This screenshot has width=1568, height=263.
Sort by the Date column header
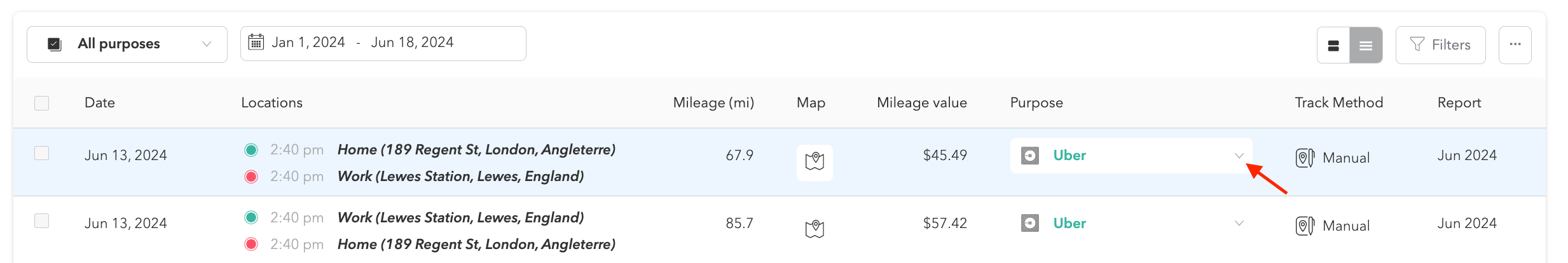click(100, 103)
